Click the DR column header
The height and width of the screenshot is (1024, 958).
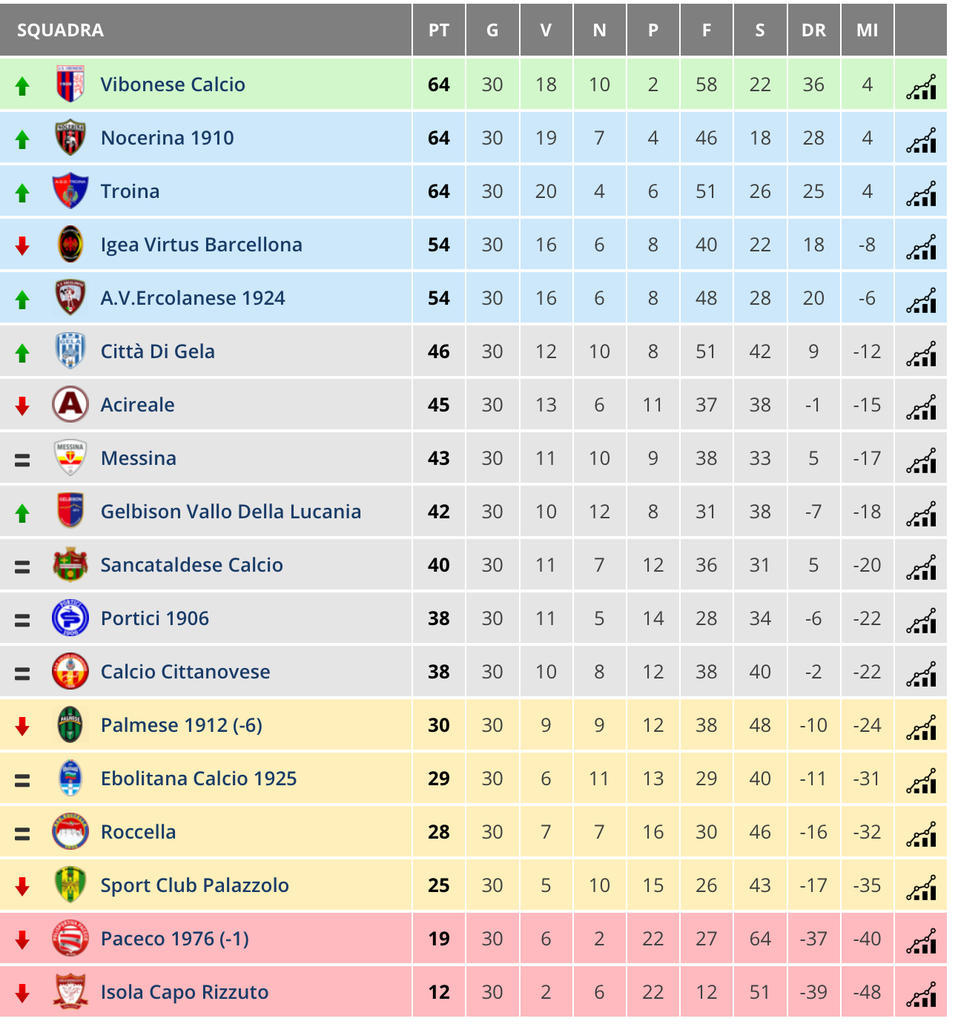(x=813, y=30)
